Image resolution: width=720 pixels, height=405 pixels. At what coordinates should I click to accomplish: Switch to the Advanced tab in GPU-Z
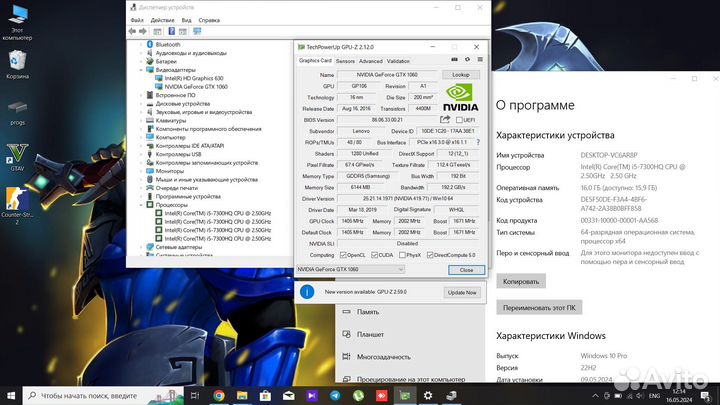pos(371,61)
